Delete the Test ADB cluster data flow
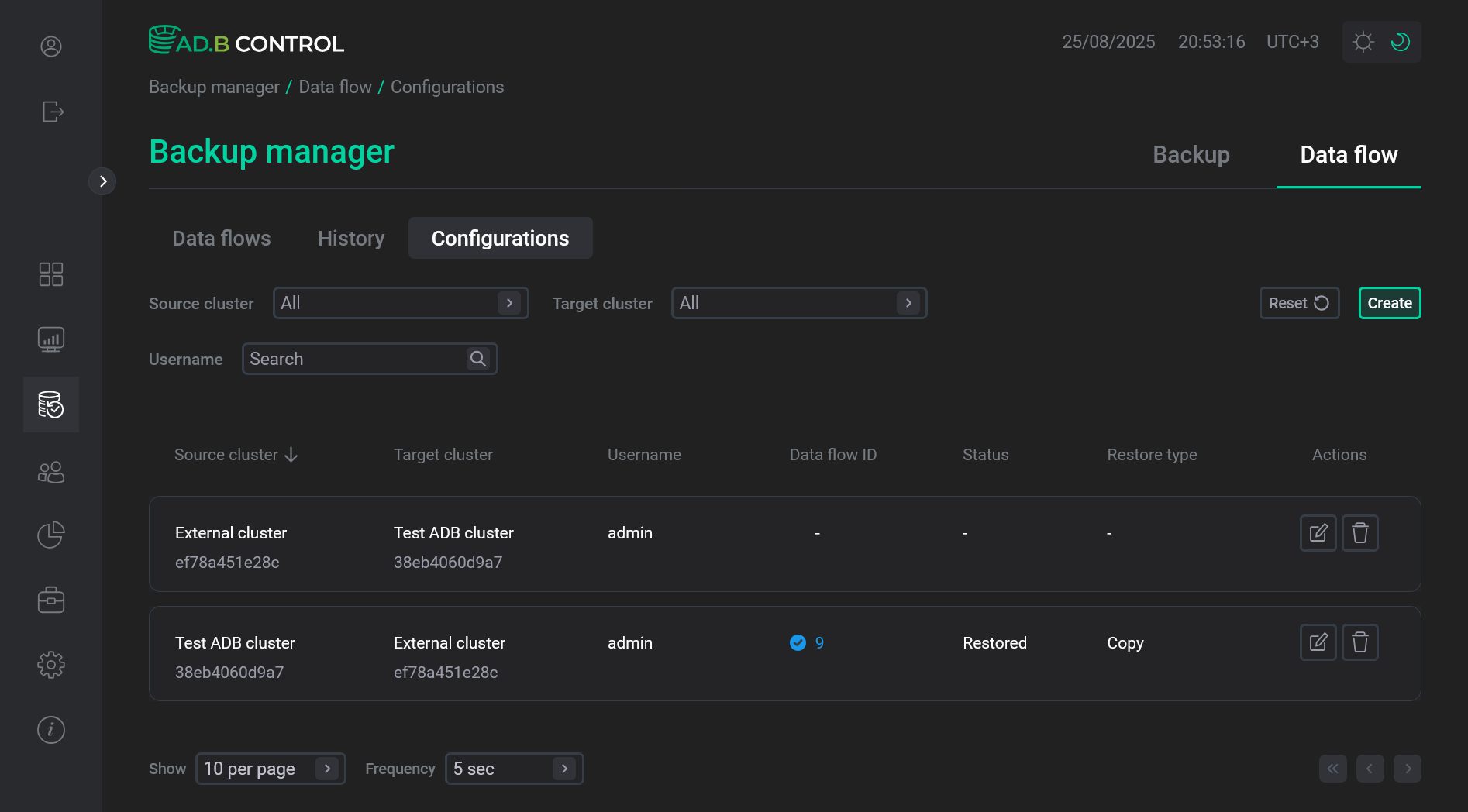Image resolution: width=1468 pixels, height=812 pixels. click(x=1359, y=642)
